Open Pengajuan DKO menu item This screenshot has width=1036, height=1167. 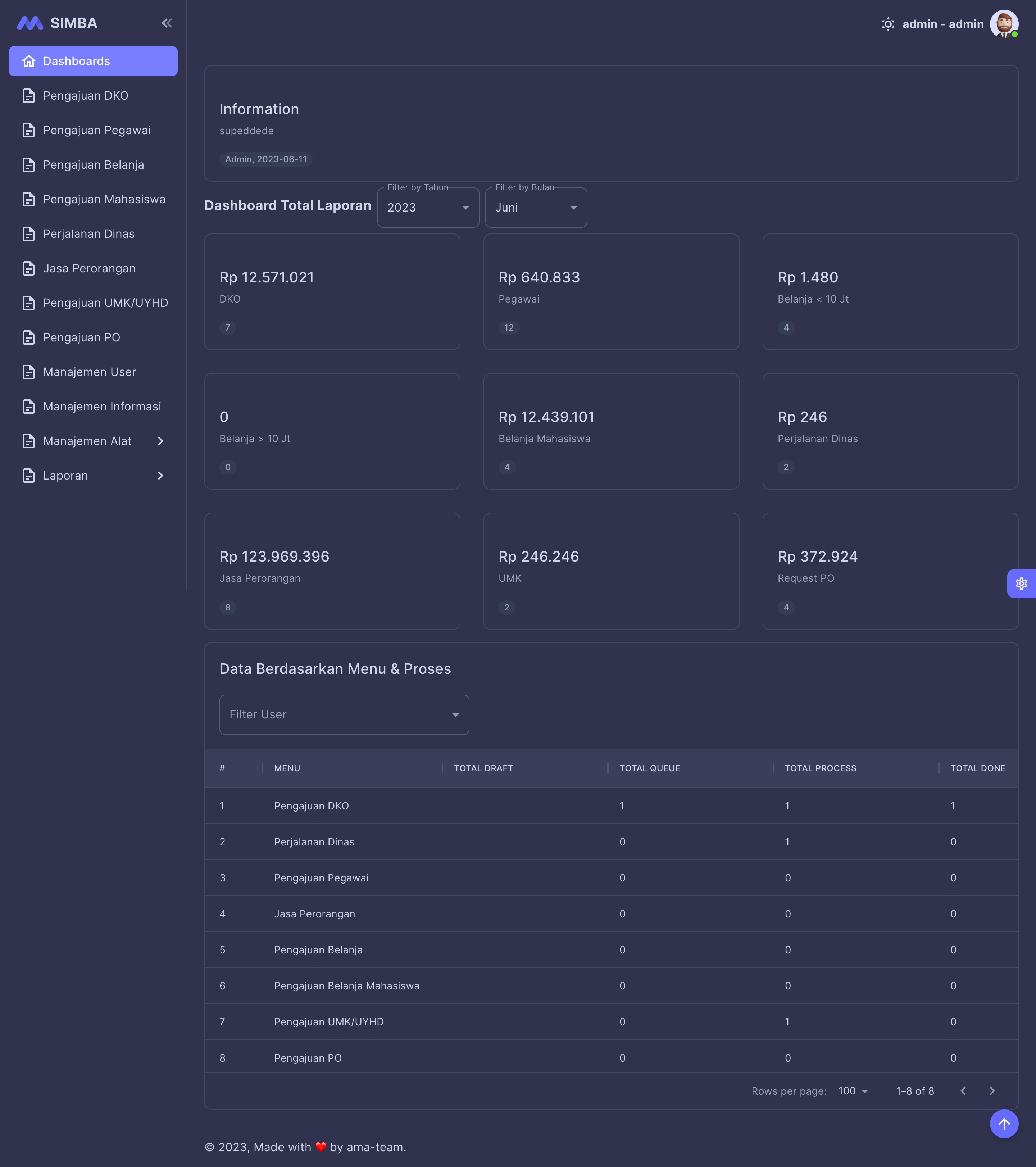86,96
